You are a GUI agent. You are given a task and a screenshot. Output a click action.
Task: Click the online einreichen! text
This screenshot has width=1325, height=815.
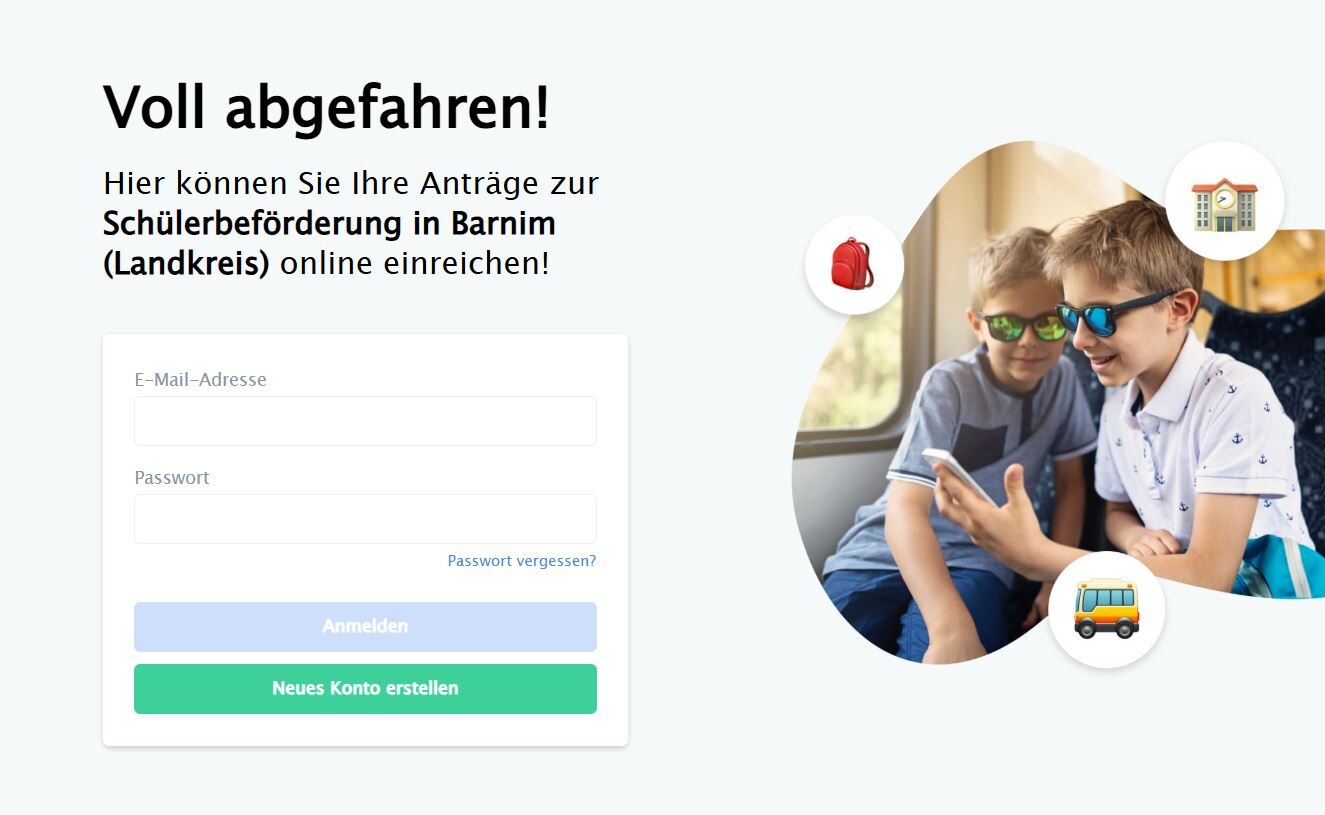point(415,264)
